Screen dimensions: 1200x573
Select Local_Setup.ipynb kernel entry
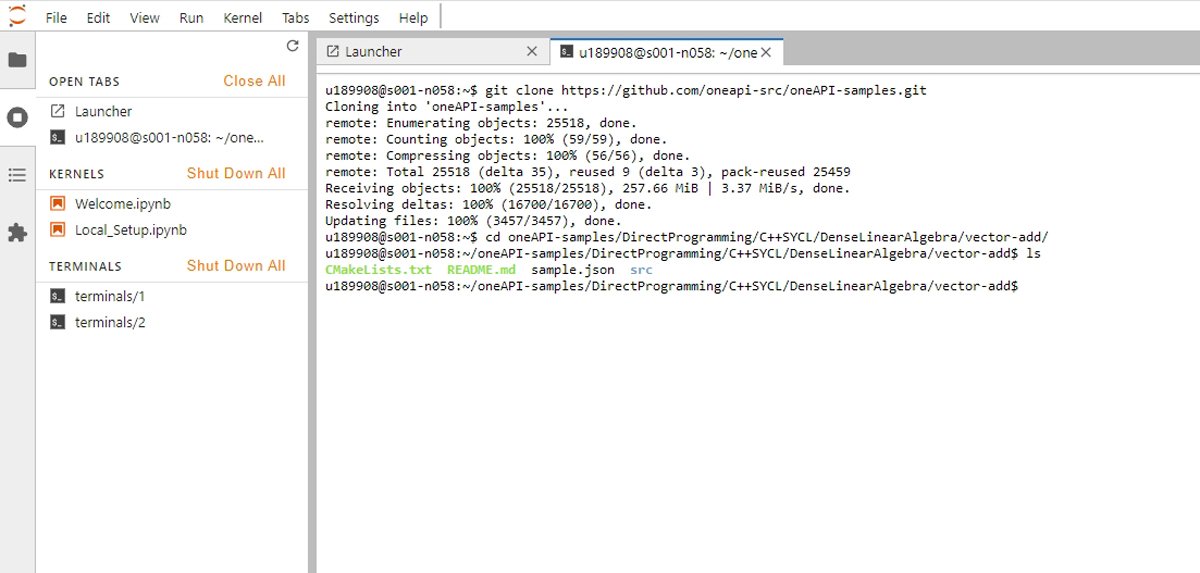[130, 230]
